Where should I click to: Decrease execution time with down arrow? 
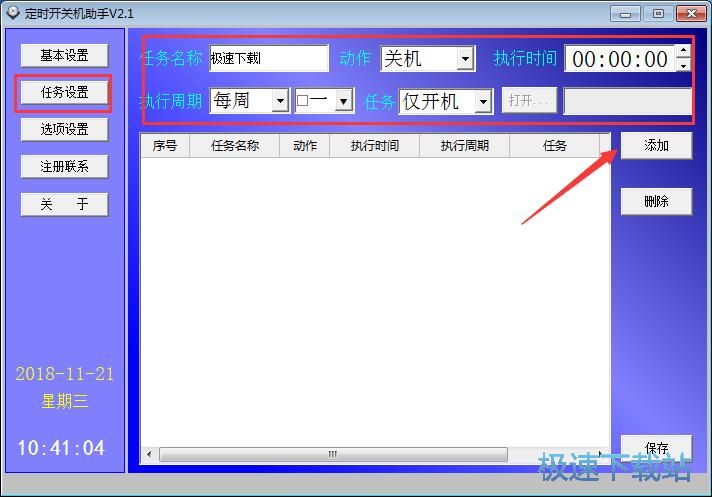click(683, 66)
